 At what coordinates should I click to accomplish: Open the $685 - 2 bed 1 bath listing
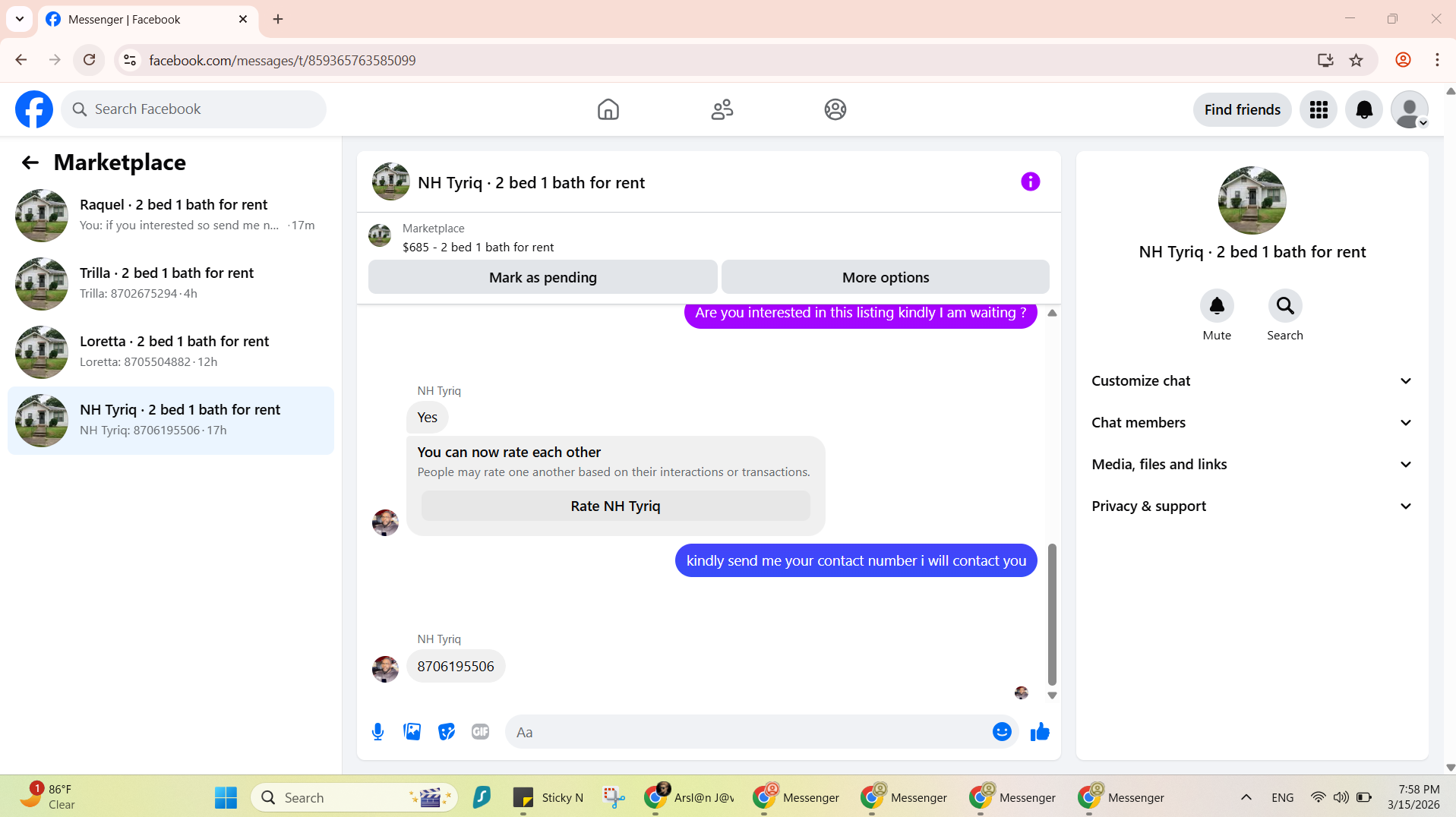pos(478,247)
